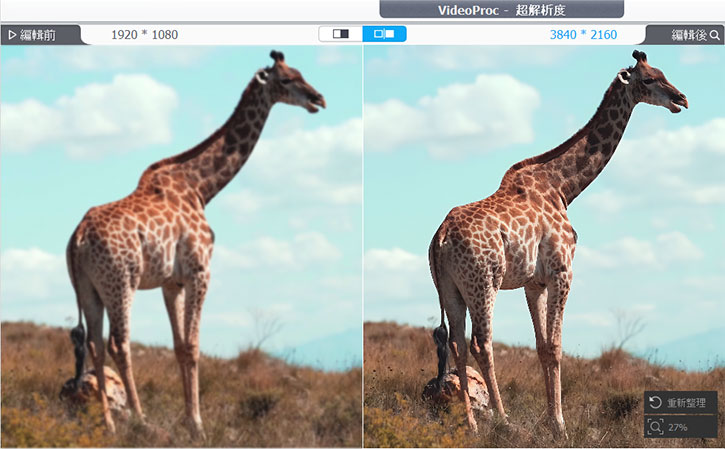Click the vertical divider between the previews
This screenshot has width=725, height=449.
(x=363, y=250)
